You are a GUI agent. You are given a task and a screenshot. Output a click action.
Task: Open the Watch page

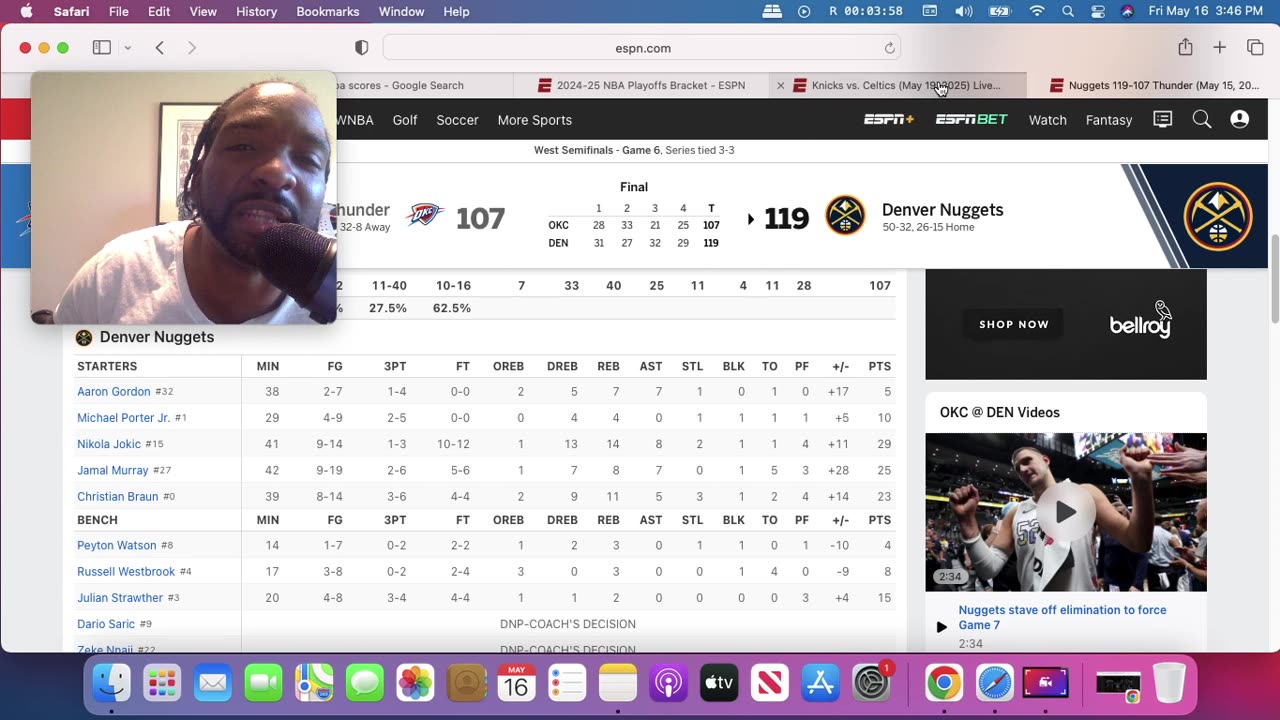click(1047, 120)
